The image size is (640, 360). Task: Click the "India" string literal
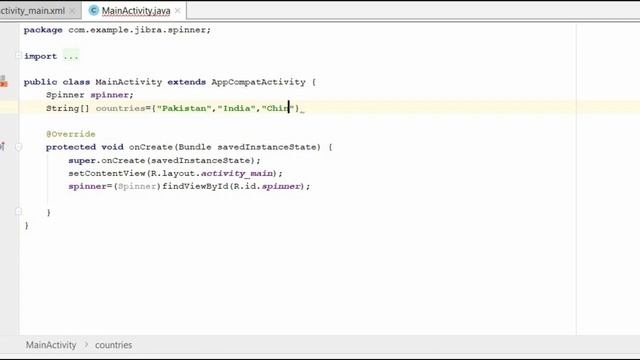(236, 108)
